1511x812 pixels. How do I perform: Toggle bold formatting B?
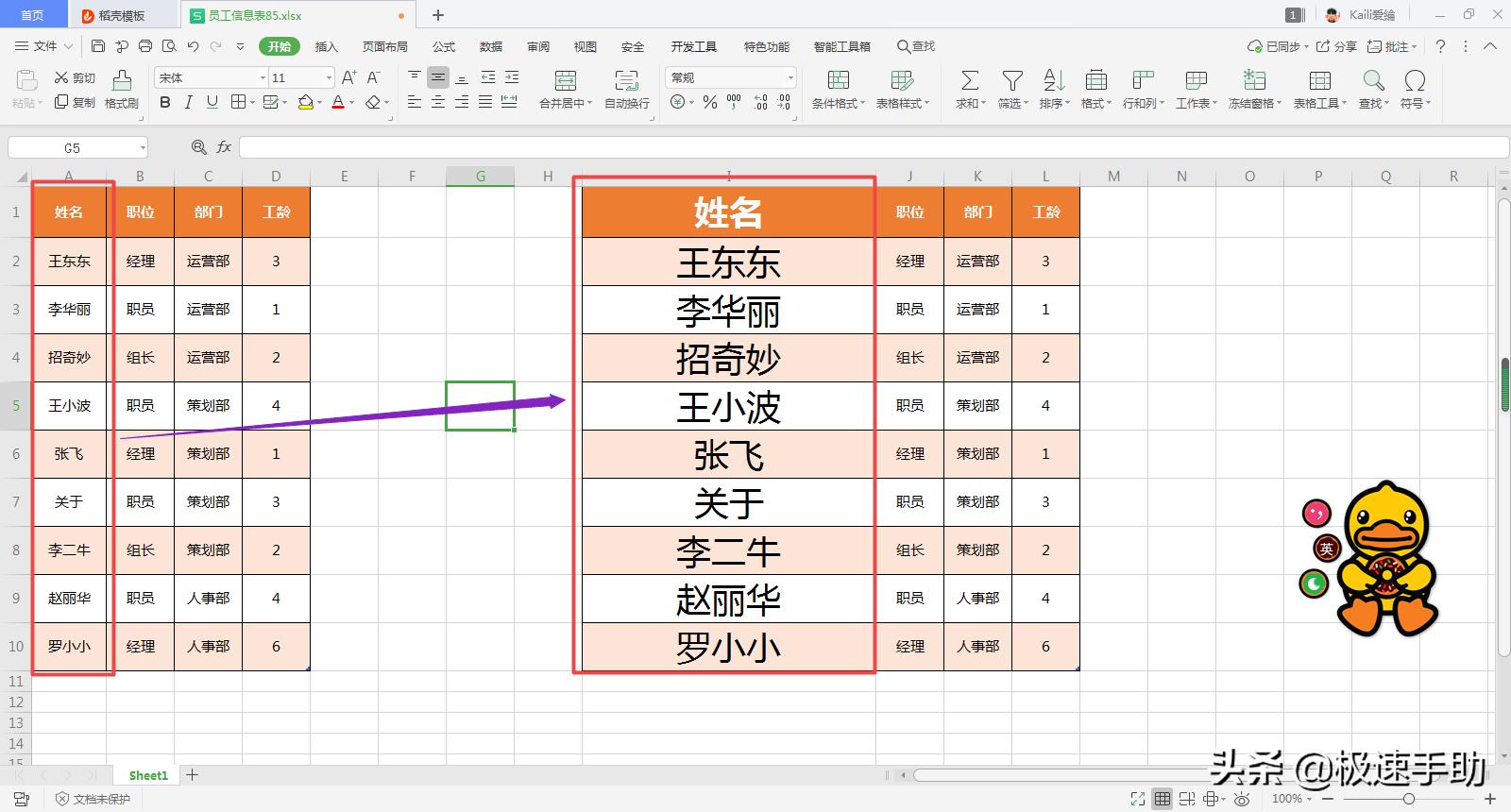(165, 102)
